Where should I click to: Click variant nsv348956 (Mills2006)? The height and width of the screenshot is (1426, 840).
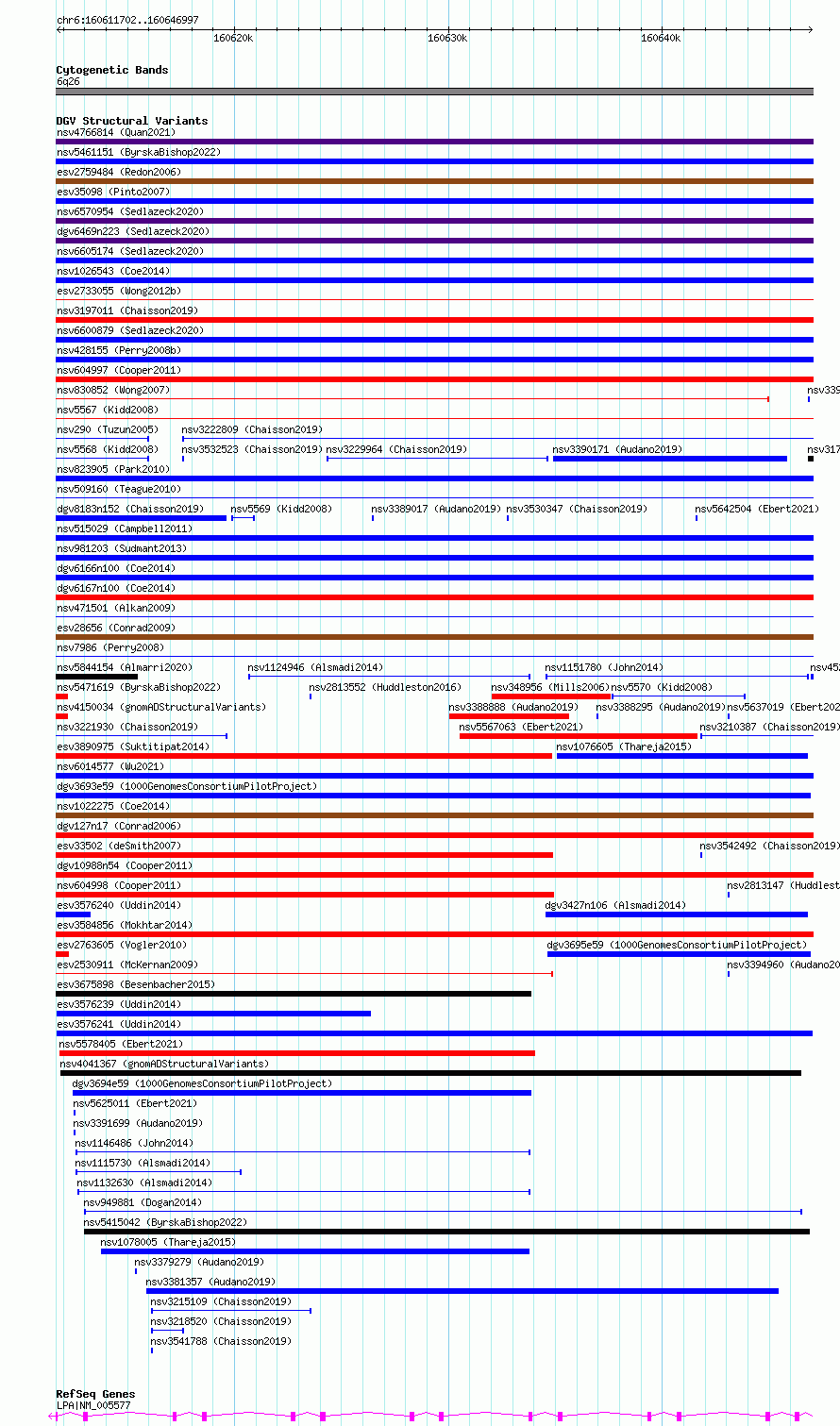point(550,687)
